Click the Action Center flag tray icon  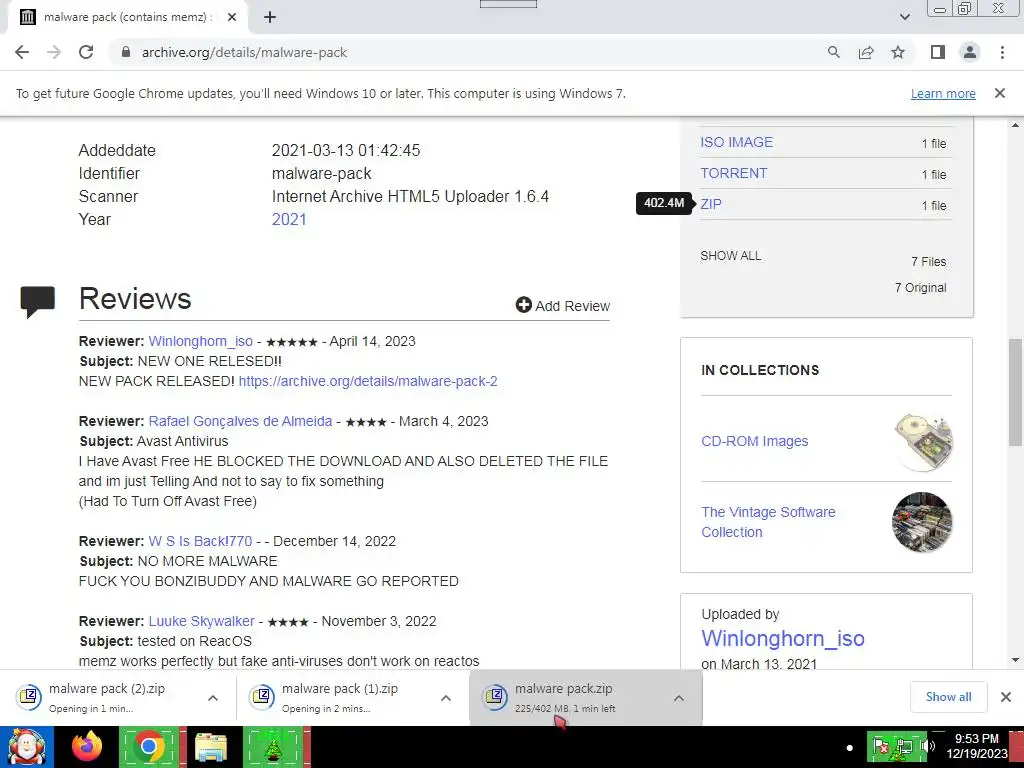880,746
